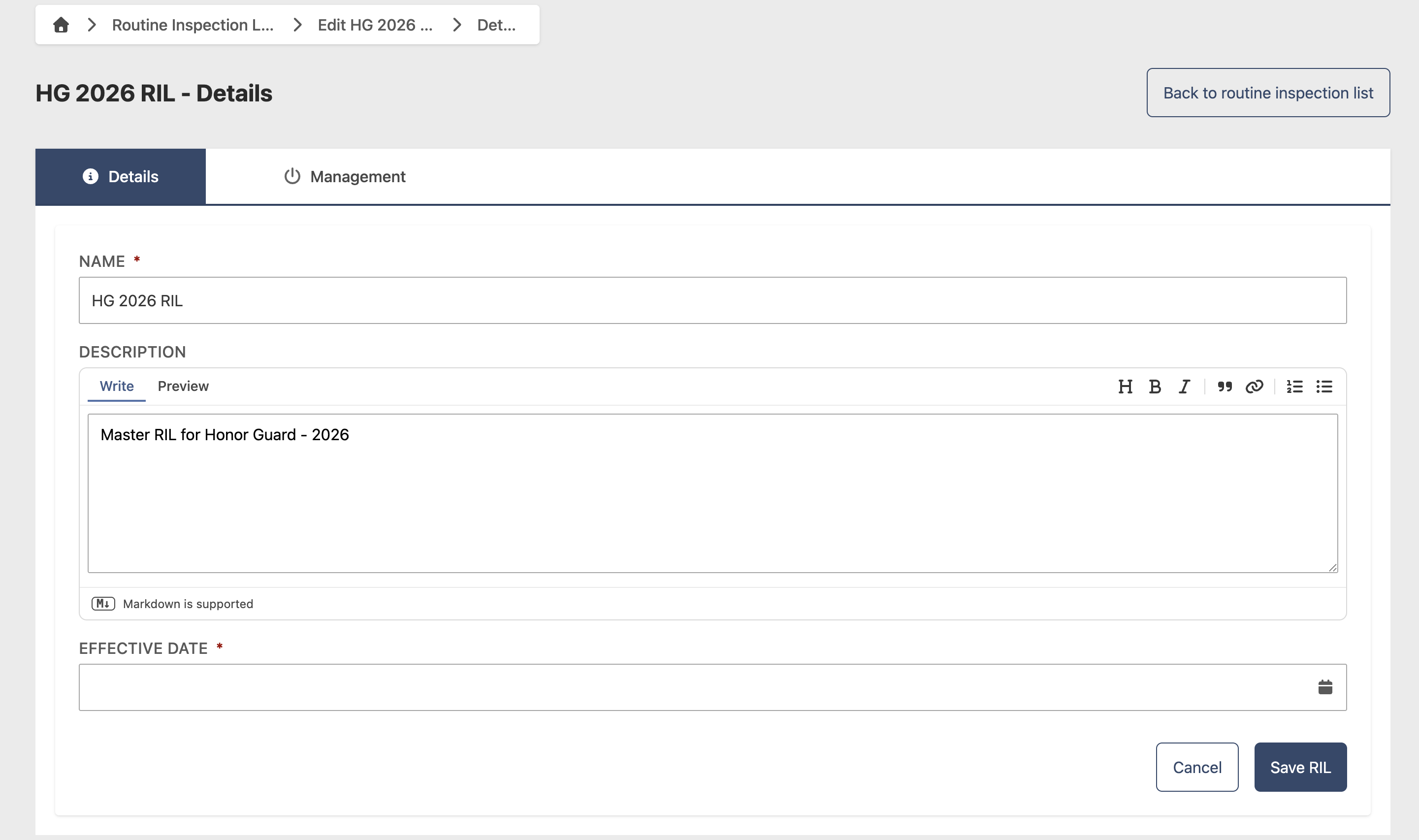Cancel editing the RIL

(1196, 767)
